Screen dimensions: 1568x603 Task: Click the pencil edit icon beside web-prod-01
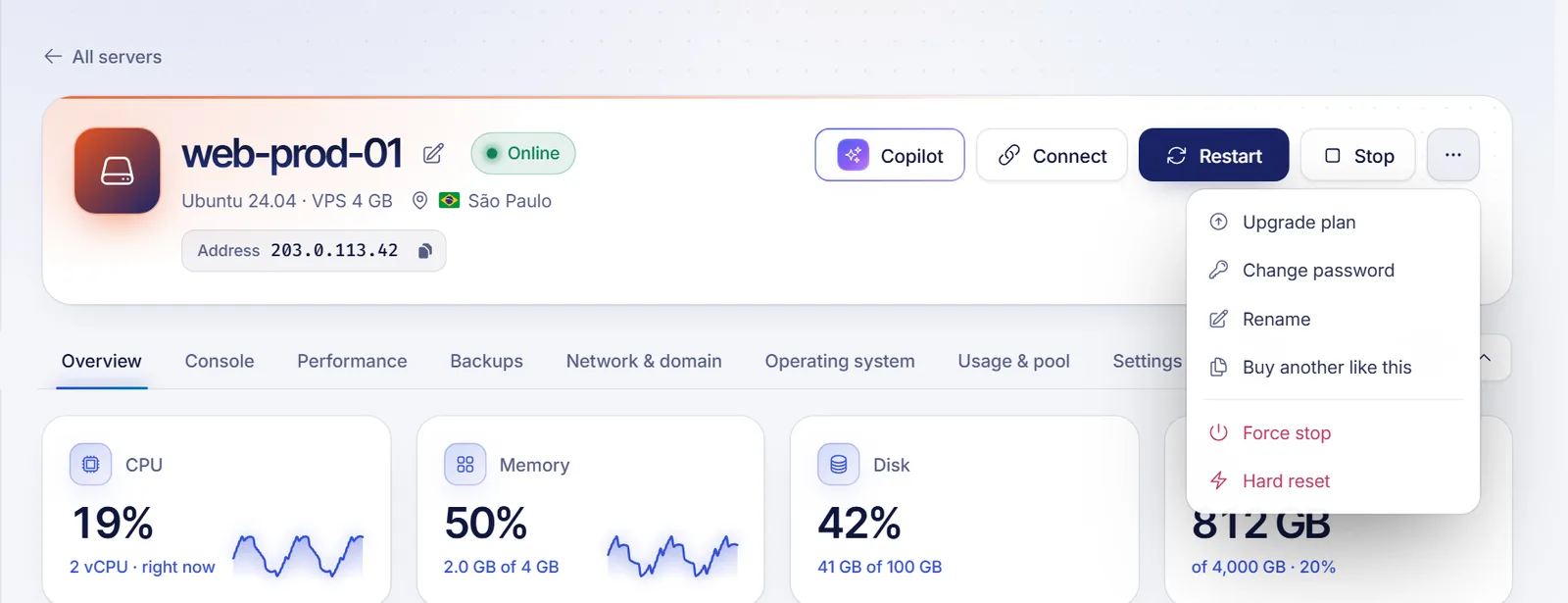tap(433, 154)
